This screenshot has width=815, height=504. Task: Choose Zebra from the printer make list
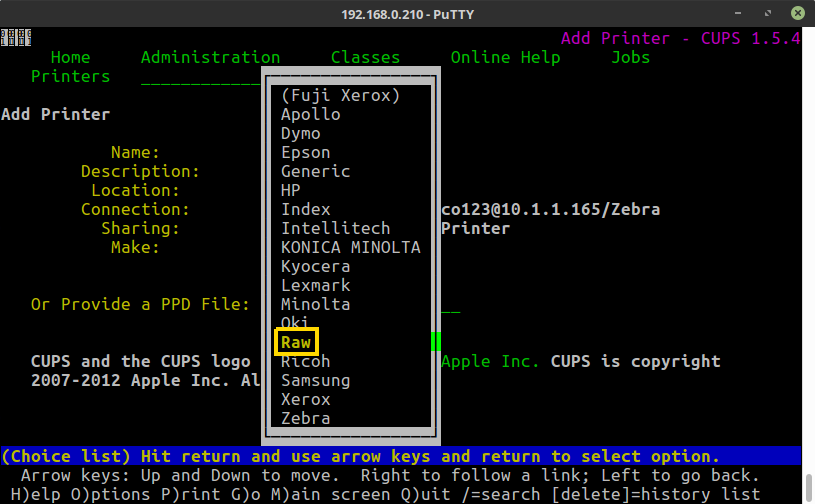[x=305, y=418]
